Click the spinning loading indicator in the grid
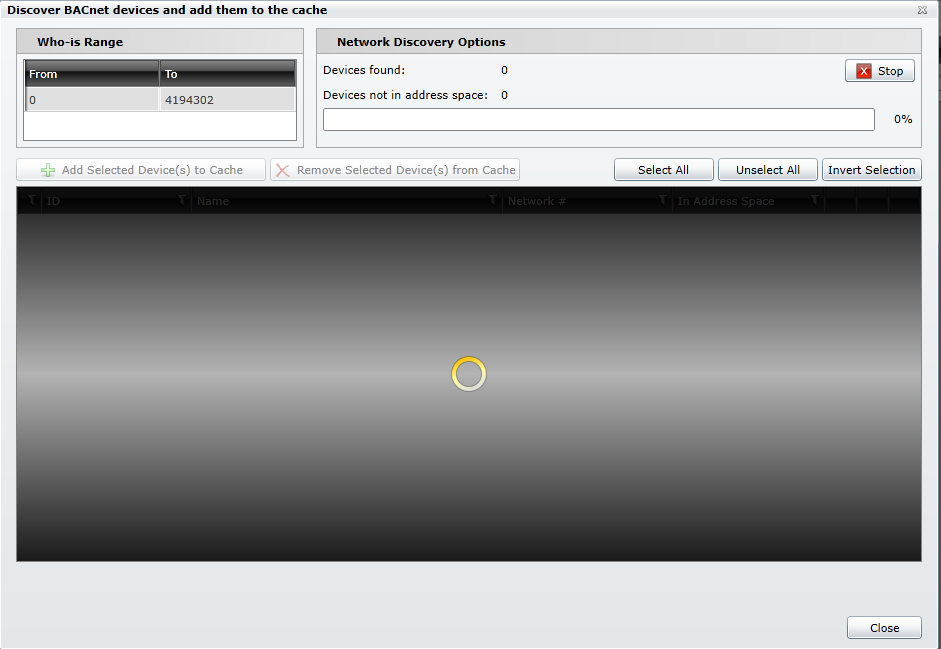 coord(468,374)
